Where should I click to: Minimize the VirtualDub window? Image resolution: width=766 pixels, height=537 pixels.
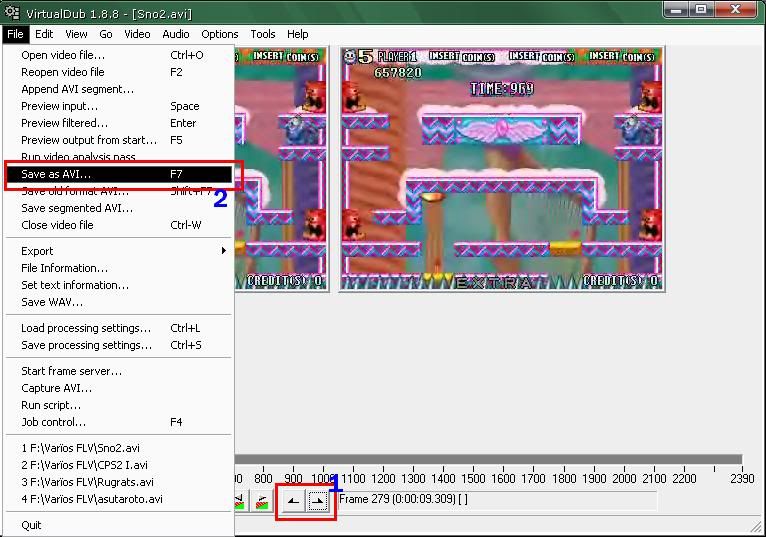pos(676,10)
